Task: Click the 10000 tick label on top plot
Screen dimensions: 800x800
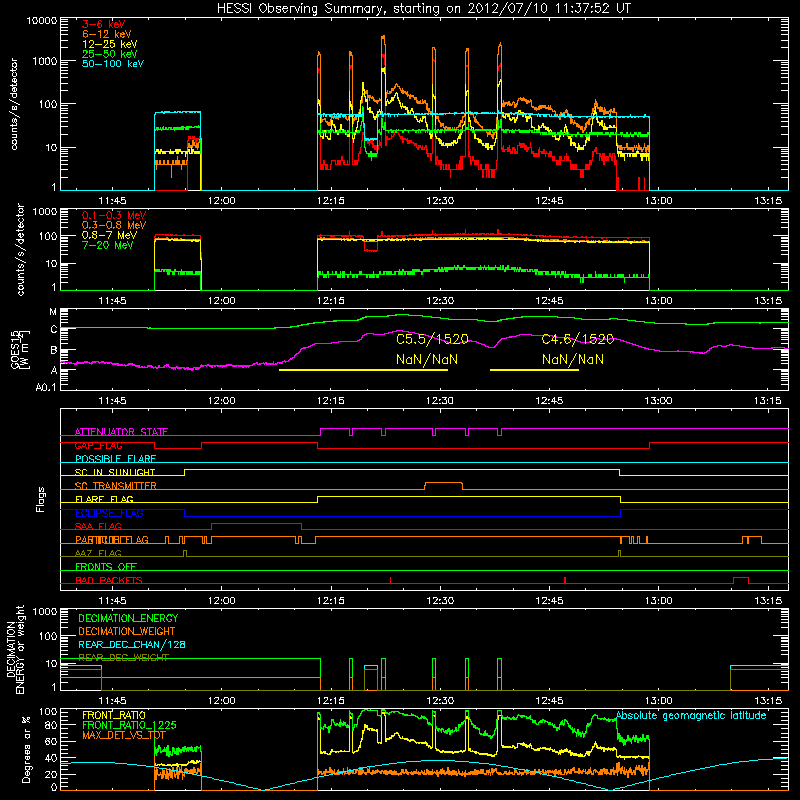Action: tap(42, 21)
